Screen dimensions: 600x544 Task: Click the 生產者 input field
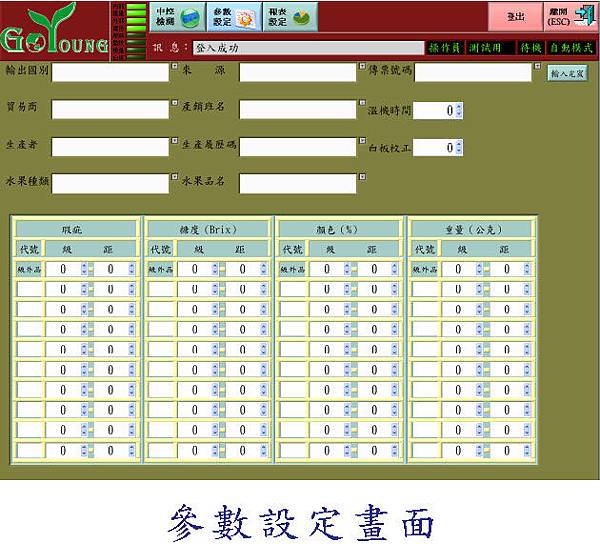pyautogui.click(x=110, y=147)
